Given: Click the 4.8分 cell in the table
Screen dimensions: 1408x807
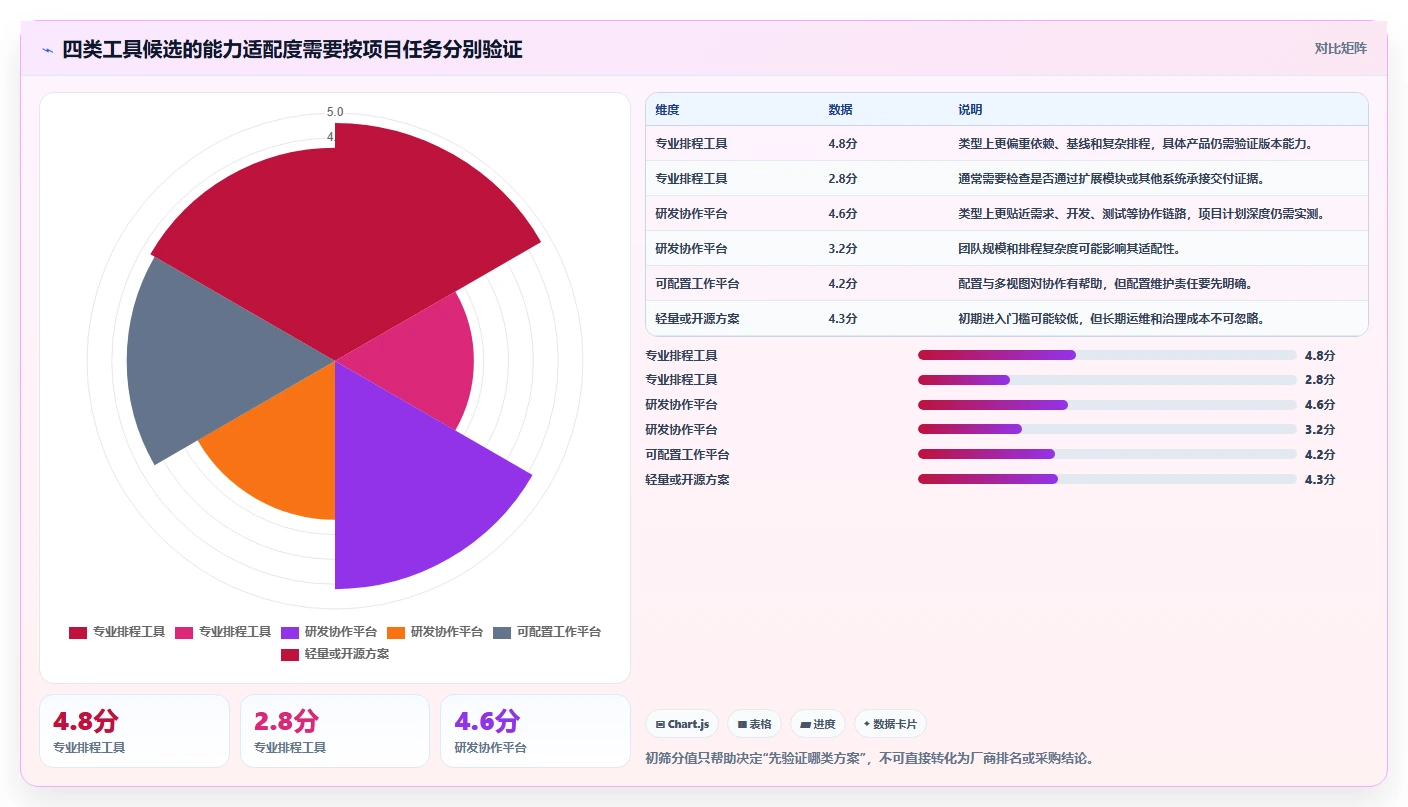Looking at the screenshot, I should pyautogui.click(x=842, y=144).
